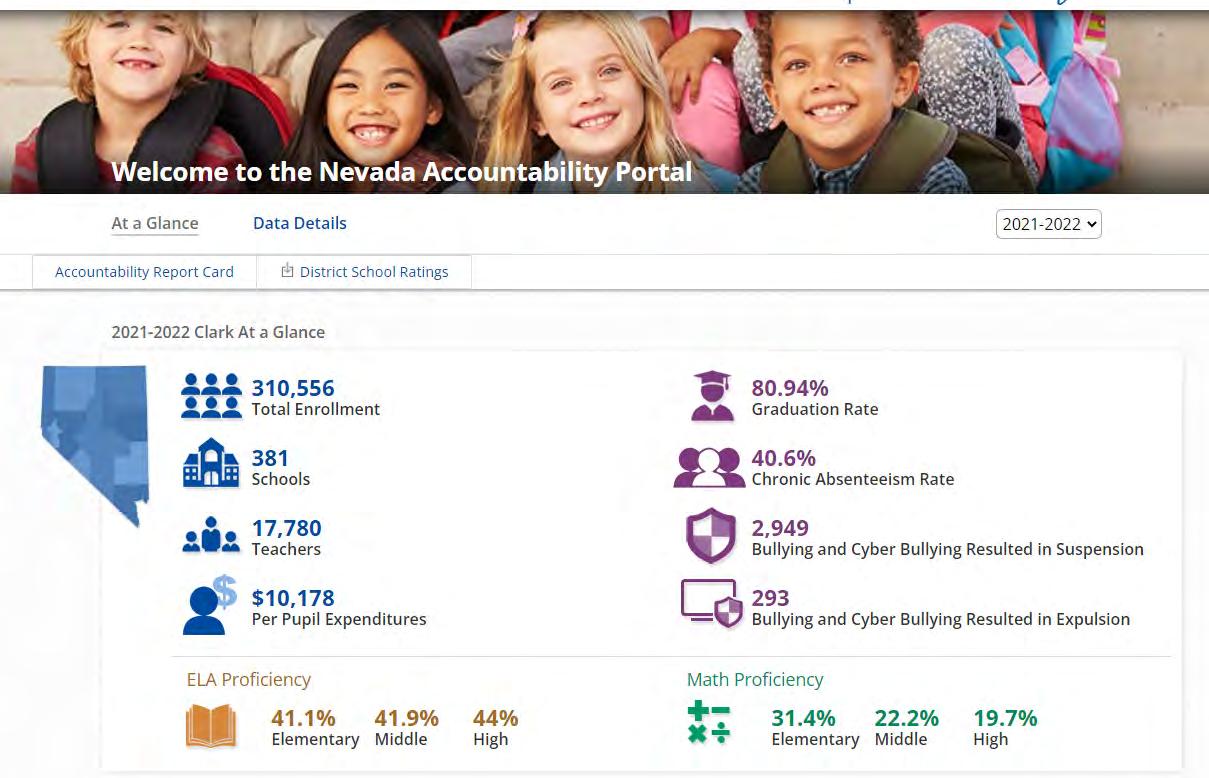Click the bullying expulsion monitor icon
Screen dimensions: 1209x778
click(712, 604)
